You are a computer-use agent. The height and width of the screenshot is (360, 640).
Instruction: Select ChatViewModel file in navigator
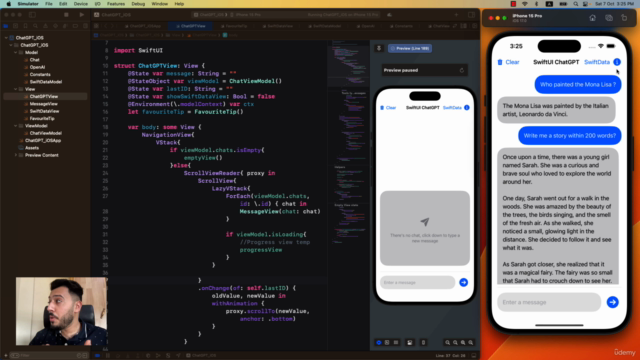[45, 133]
